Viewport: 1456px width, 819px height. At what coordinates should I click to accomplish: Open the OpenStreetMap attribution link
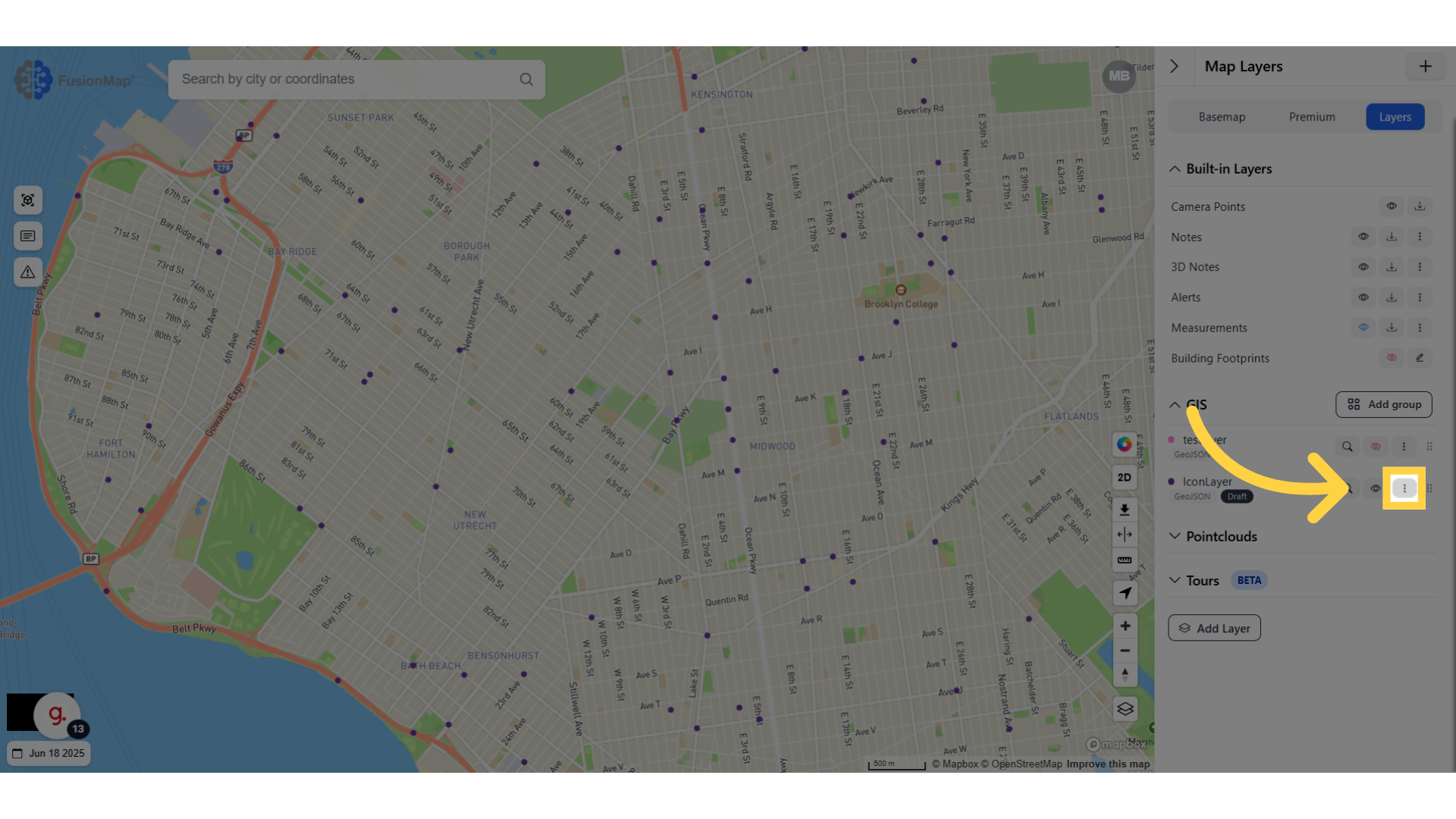pyautogui.click(x=1021, y=764)
